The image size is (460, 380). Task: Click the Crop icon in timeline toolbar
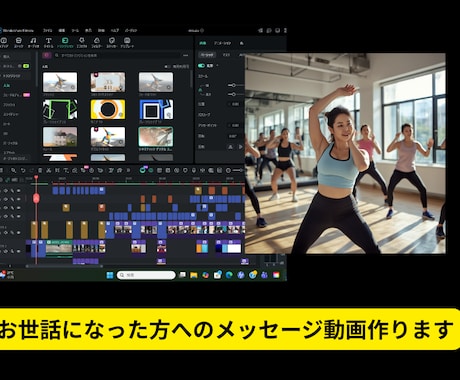(57, 170)
